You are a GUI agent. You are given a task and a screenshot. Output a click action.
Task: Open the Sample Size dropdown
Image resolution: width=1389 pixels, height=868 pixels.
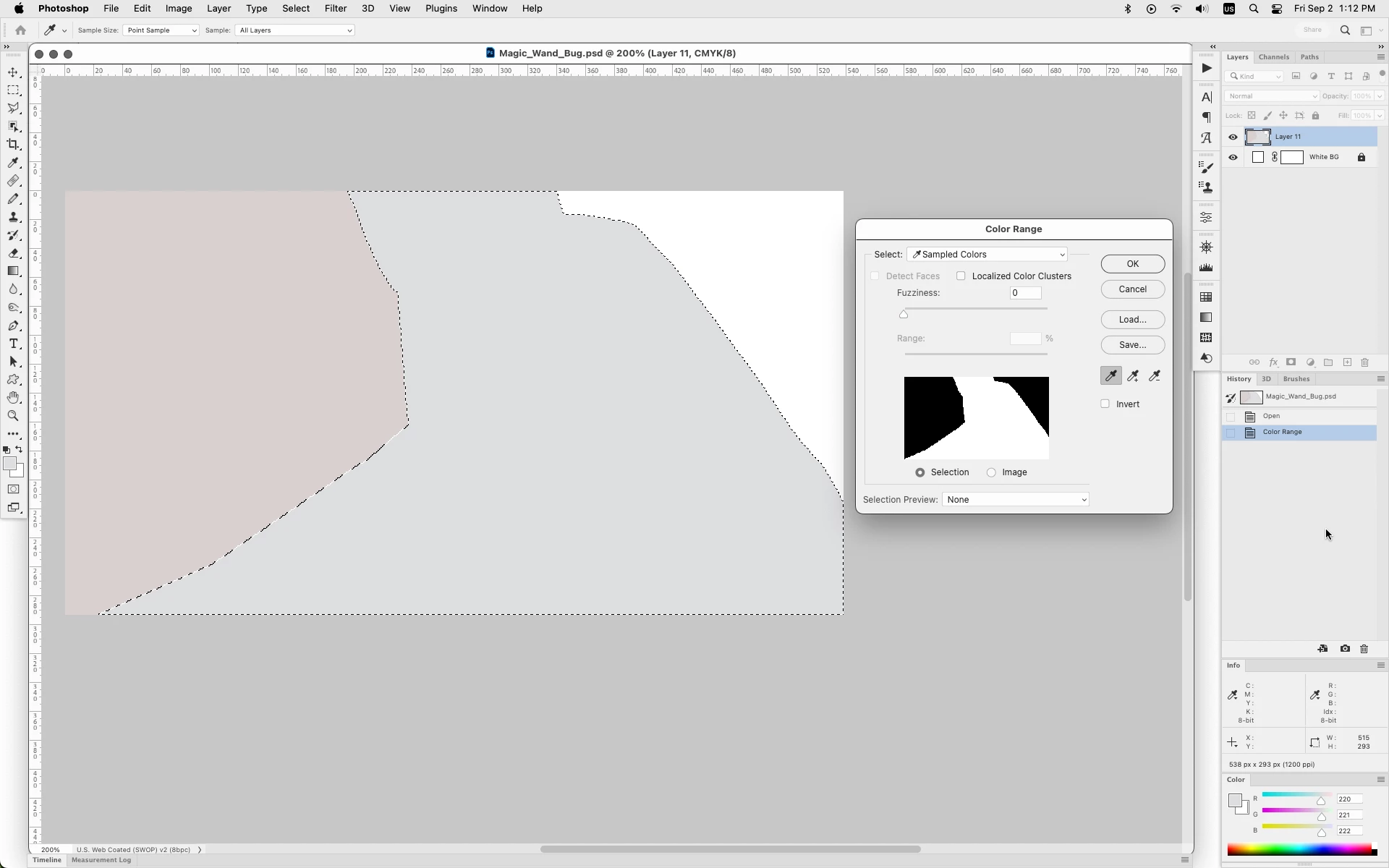(x=161, y=30)
